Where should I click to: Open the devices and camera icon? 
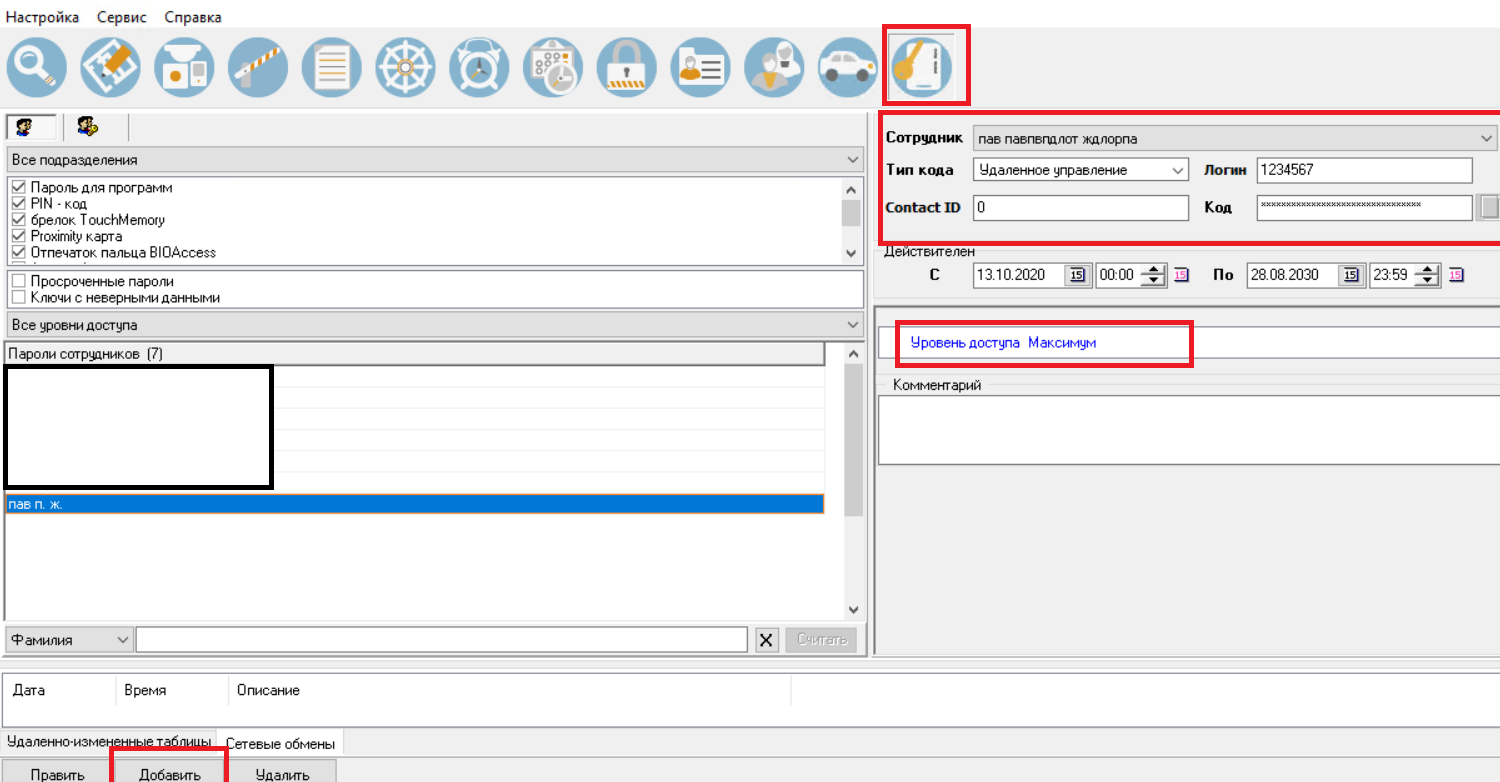[184, 67]
